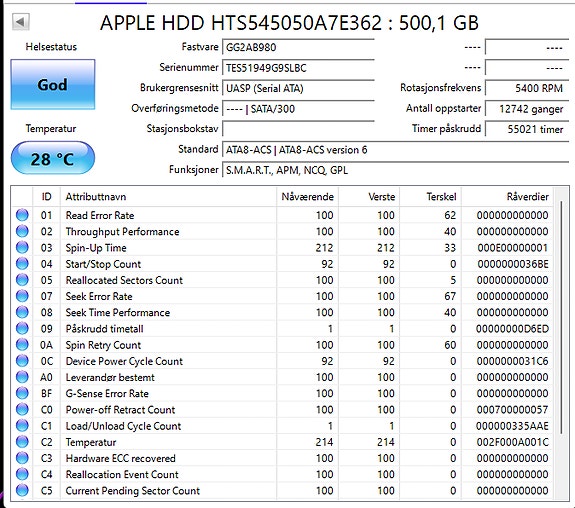This screenshot has width=575, height=508.
Task: Click the Råverdier column header
Action: 508,197
